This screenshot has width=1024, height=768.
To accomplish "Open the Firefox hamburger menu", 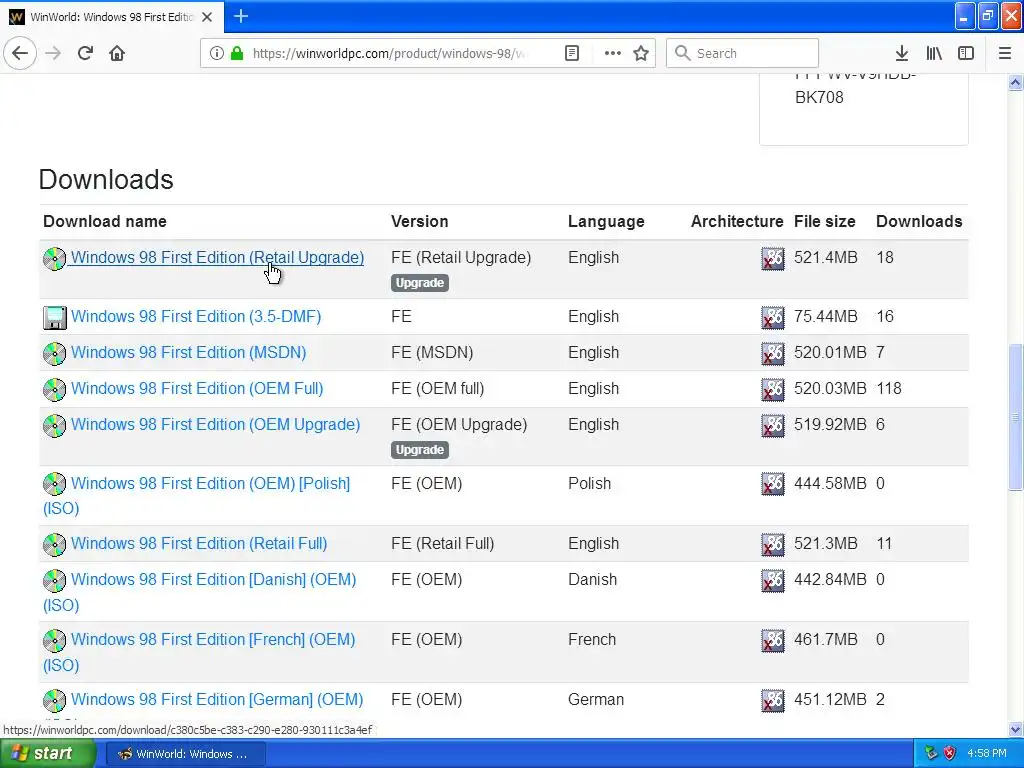I will [x=1005, y=53].
